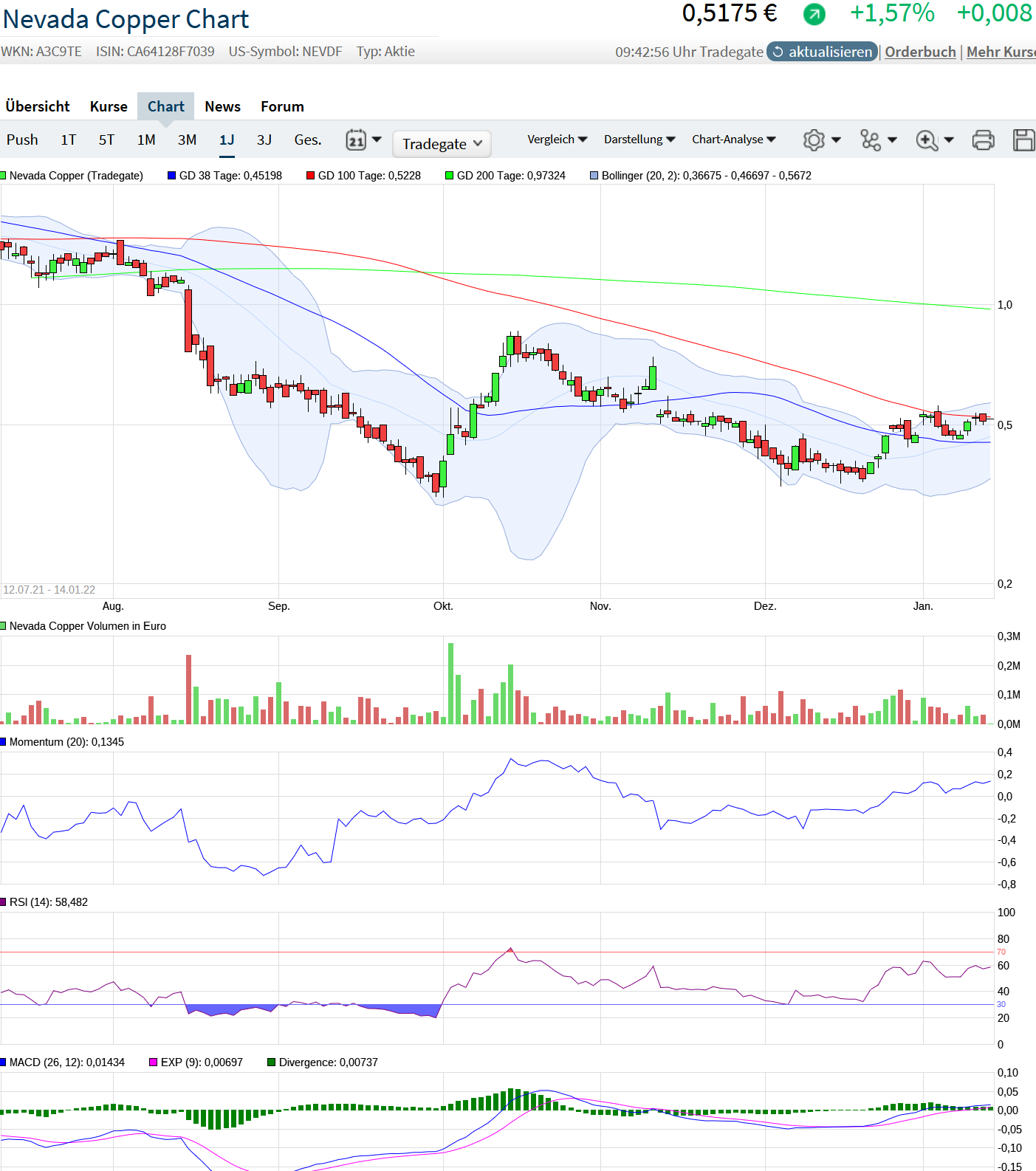
Task: Click the 'ISIN: CA64128F7039' text
Action: point(155,52)
